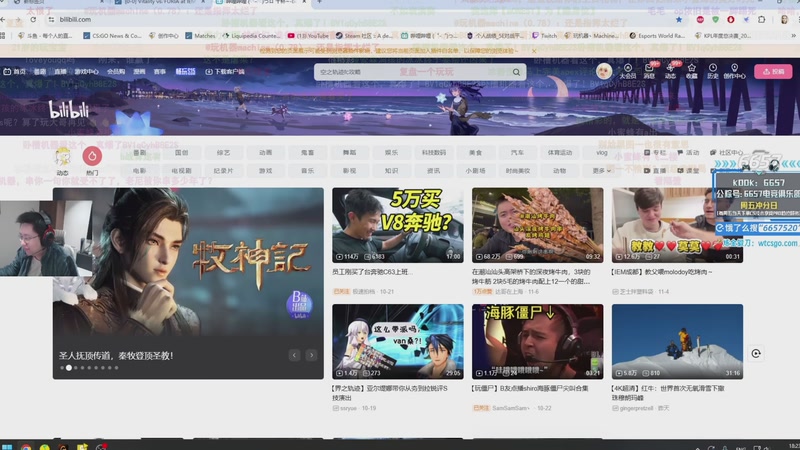Select the 汽车 category chip
800x450 pixels.
point(517,153)
